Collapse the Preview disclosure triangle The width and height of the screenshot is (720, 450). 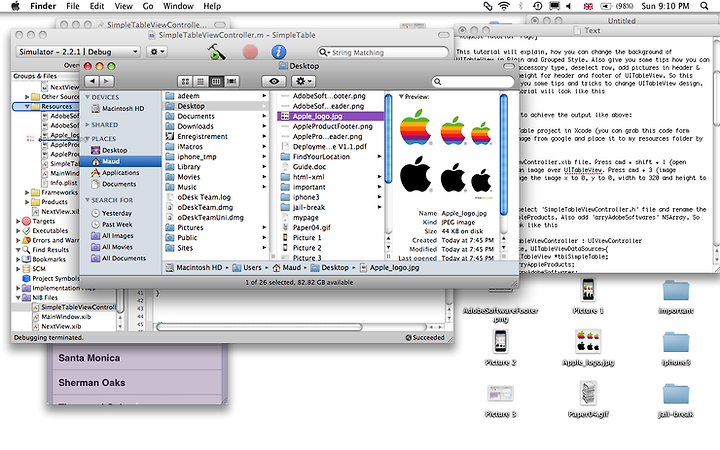click(x=401, y=96)
